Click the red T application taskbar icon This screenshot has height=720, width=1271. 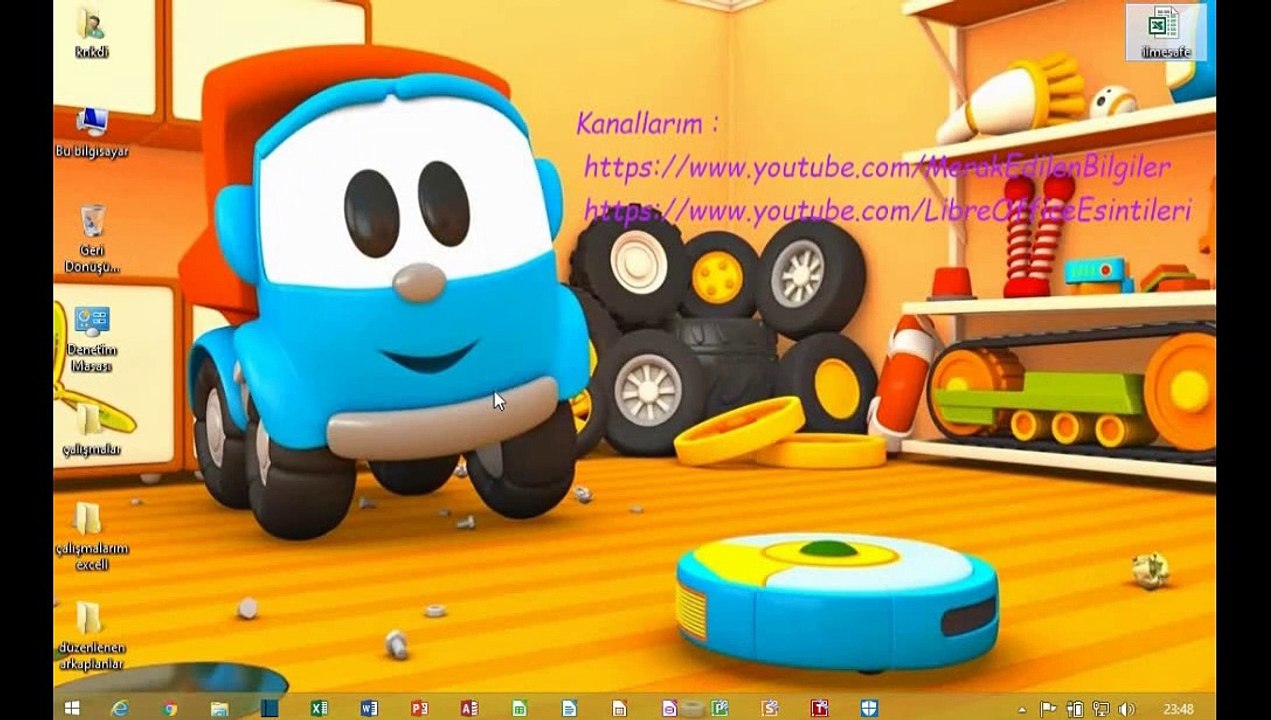pyautogui.click(x=820, y=708)
